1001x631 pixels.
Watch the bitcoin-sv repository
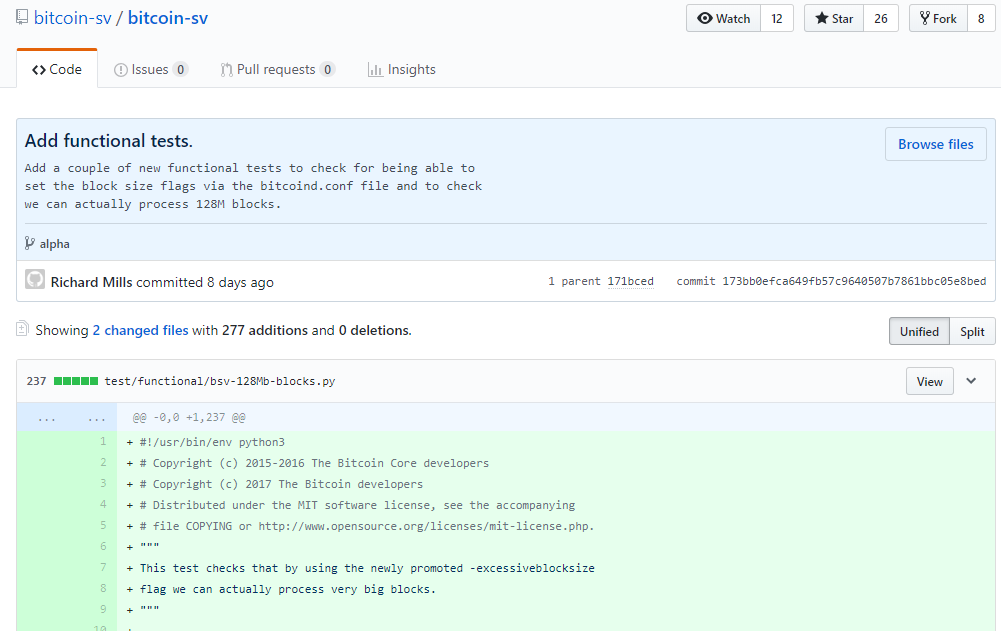pyautogui.click(x=723, y=19)
